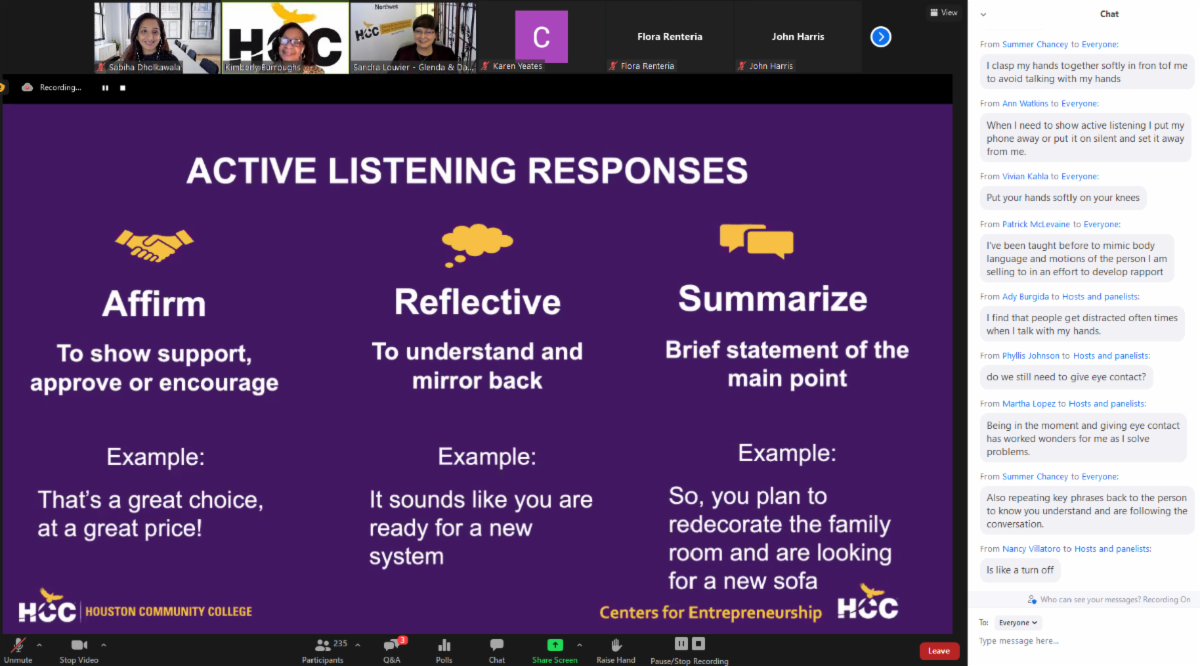Raise Hand in the meeting
1200x666 pixels.
click(616, 647)
